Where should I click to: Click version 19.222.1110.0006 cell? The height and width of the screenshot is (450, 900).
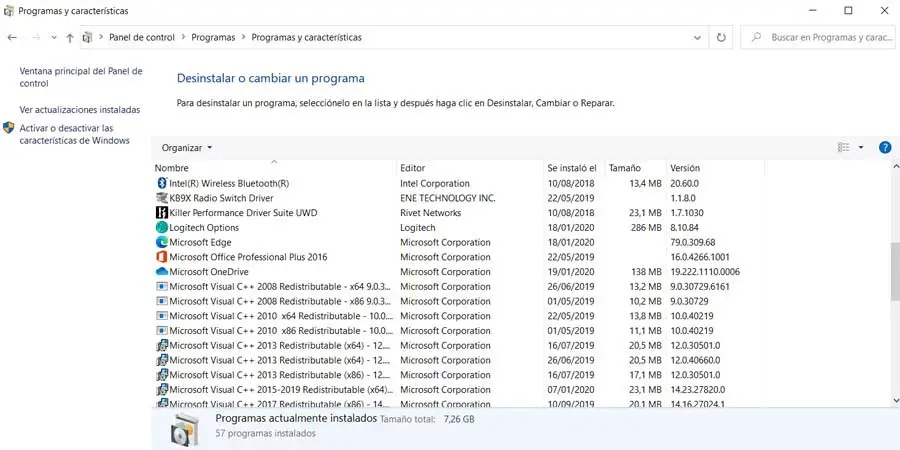[705, 271]
